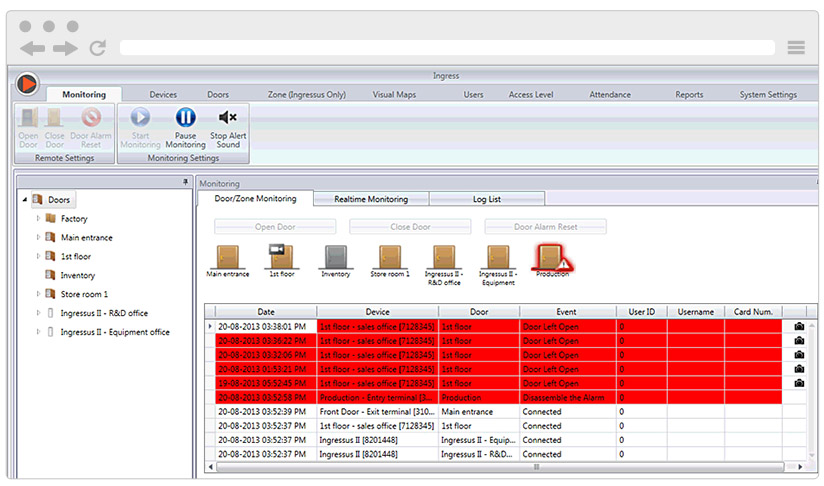Open camera snapshot for 03:38:01 PM event
This screenshot has height=486, width=824.
point(799,326)
